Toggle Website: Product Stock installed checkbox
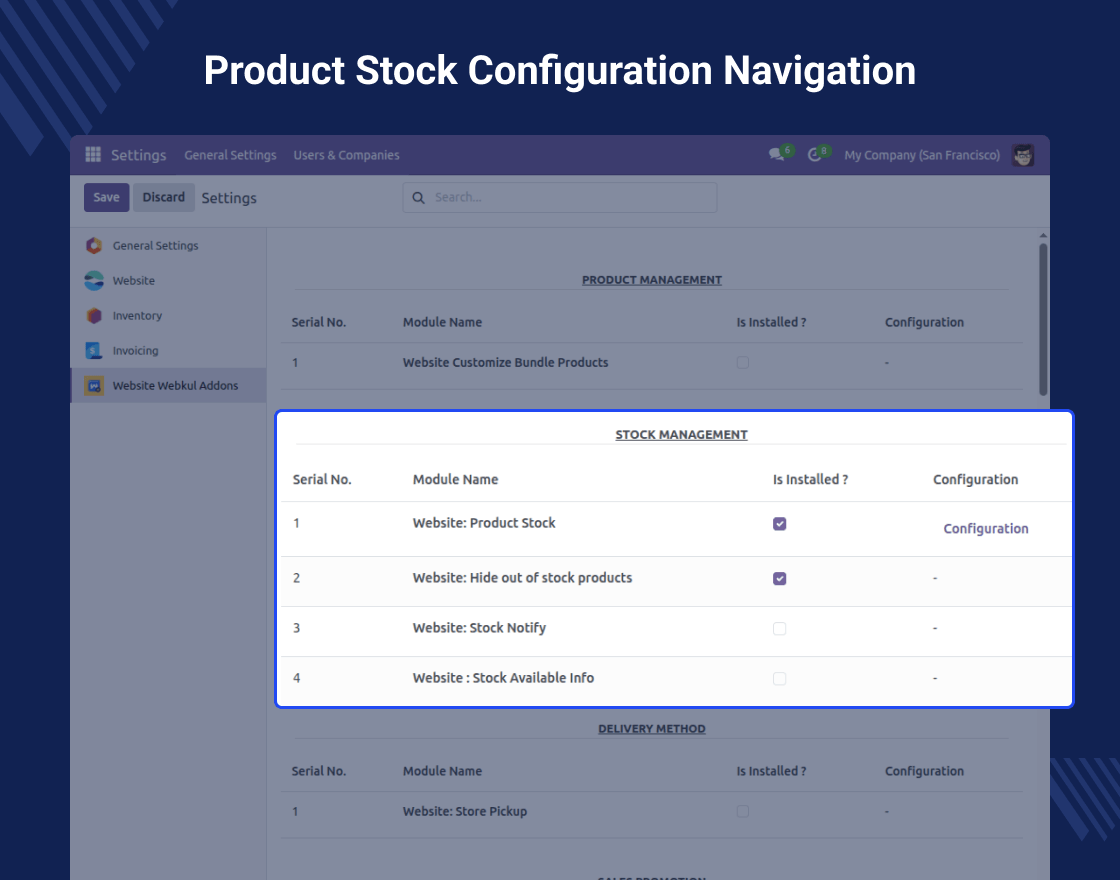 click(x=779, y=524)
